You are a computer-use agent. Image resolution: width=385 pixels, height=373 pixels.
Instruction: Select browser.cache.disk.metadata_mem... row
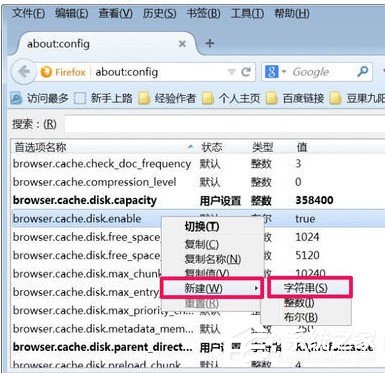(198, 329)
